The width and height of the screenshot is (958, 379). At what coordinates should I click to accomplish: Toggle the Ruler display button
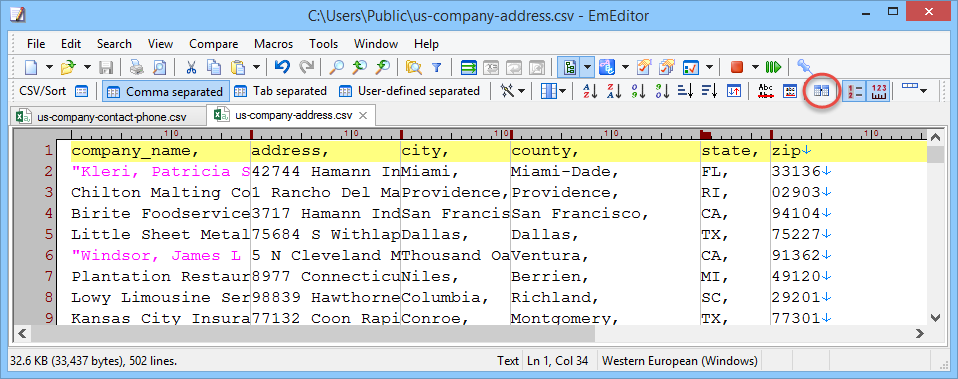click(879, 91)
